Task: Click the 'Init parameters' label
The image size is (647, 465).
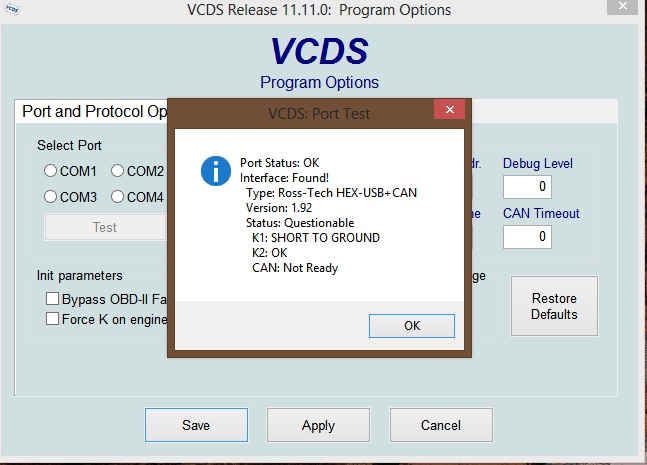Action: (x=80, y=275)
